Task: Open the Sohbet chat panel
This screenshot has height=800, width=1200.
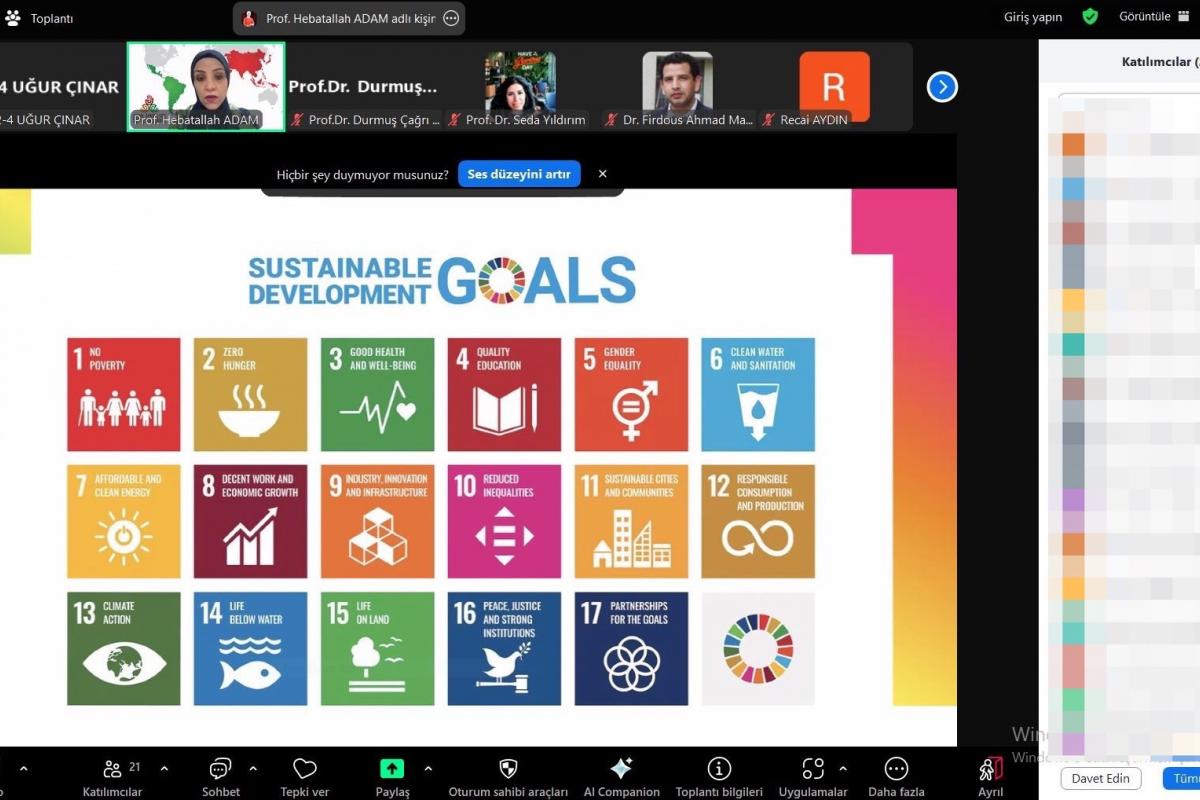Action: click(220, 777)
